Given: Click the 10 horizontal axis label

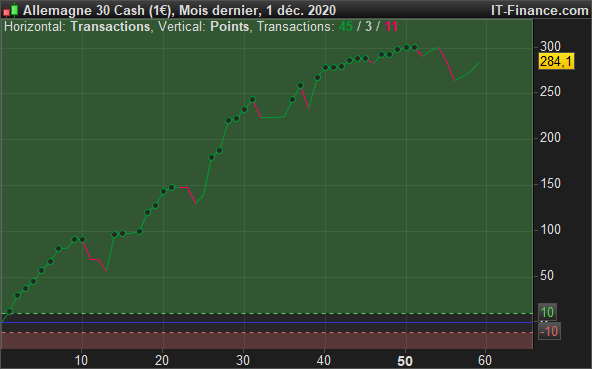Looking at the screenshot, I should [81, 361].
